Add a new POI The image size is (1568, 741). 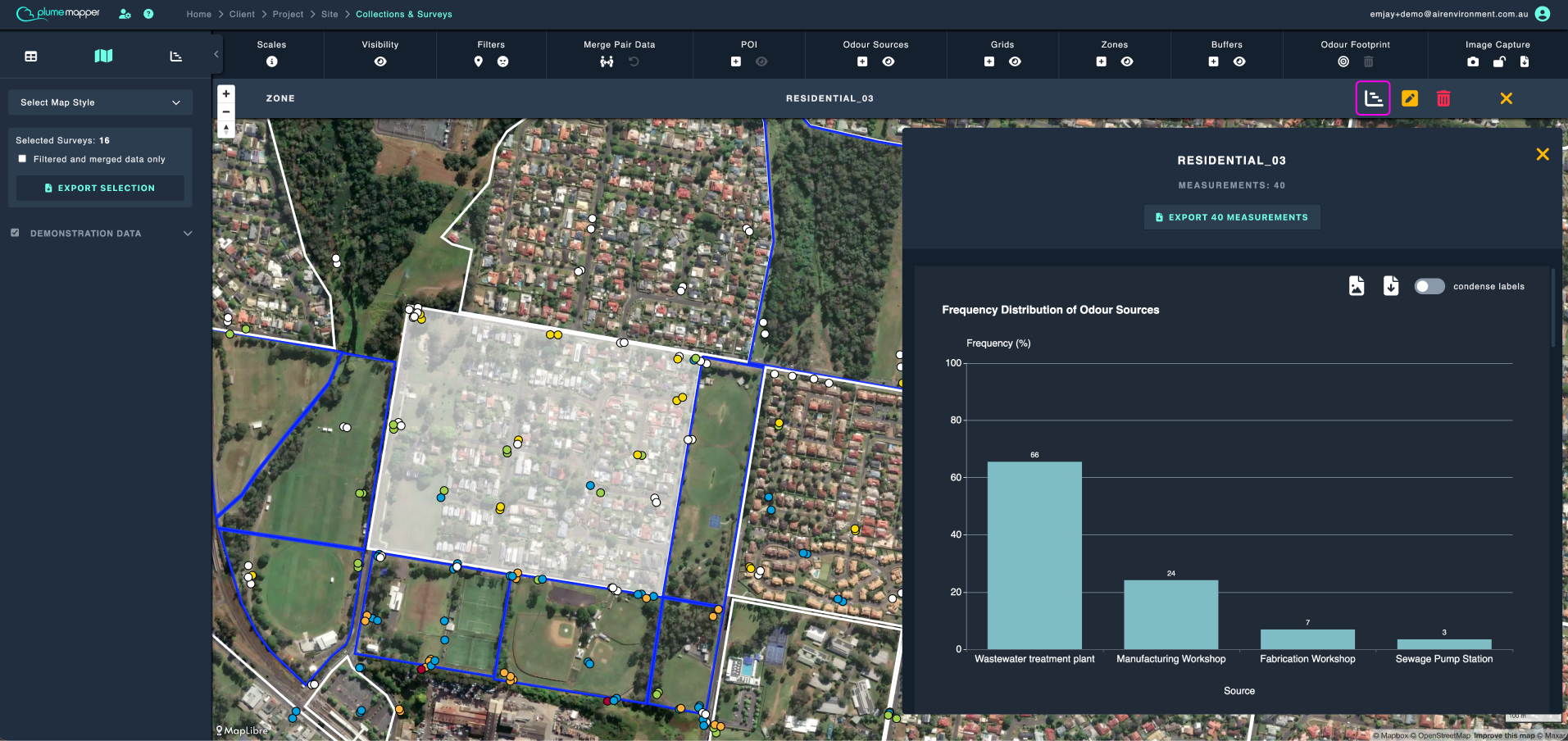pos(736,61)
